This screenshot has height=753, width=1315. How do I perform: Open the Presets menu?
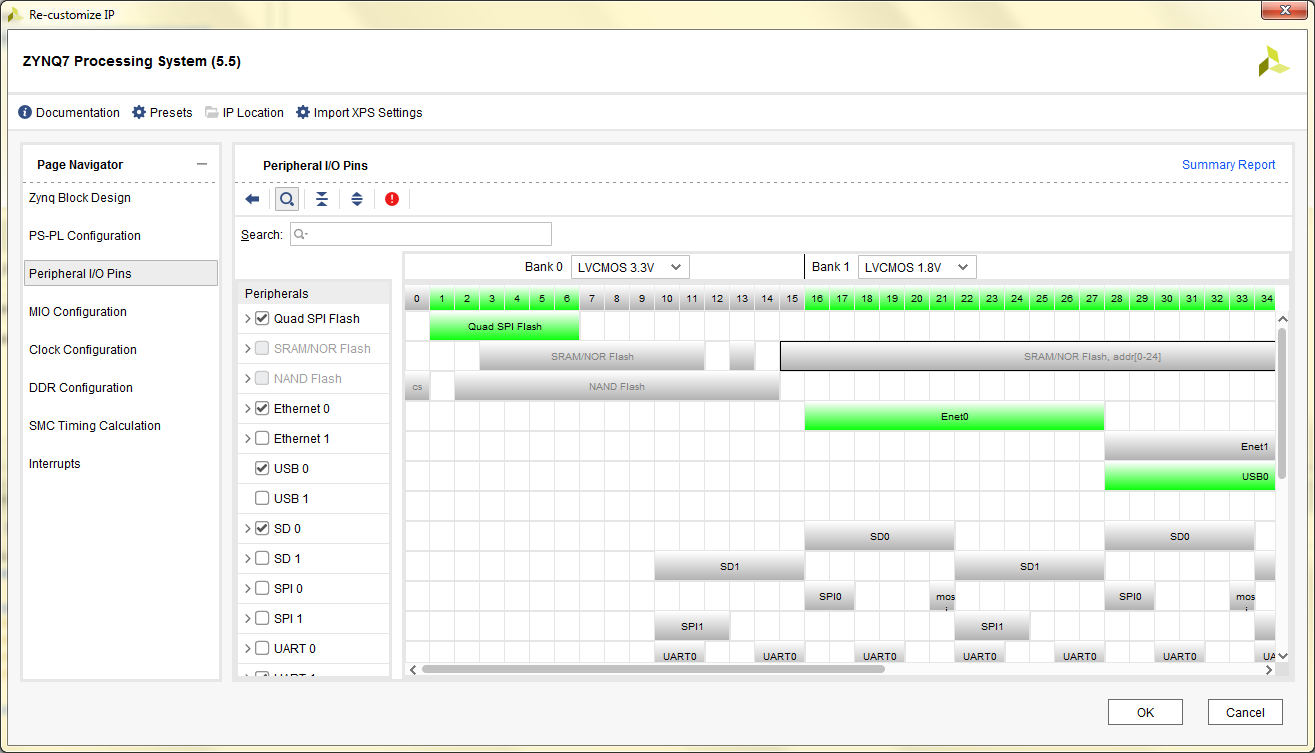pyautogui.click(x=162, y=113)
